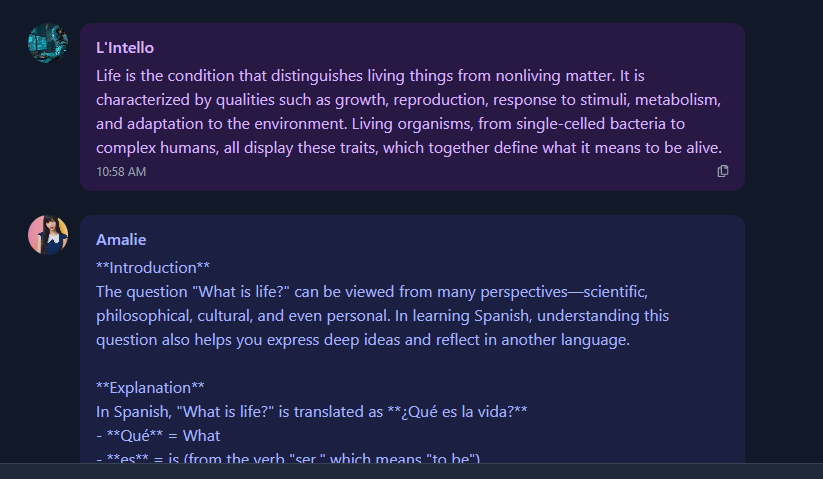Open Amalie's profile avatar
823x479 pixels.
pyautogui.click(x=48, y=235)
